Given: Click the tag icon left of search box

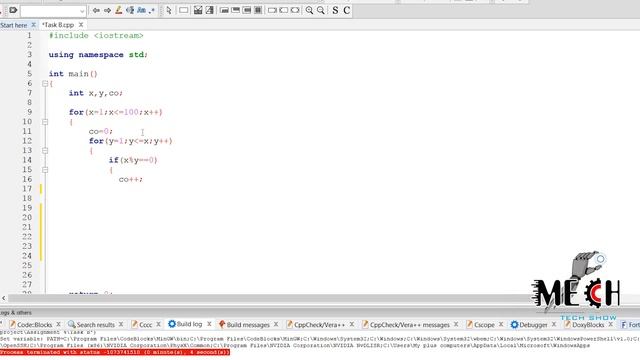Looking at the screenshot, I should [x=13, y=10].
